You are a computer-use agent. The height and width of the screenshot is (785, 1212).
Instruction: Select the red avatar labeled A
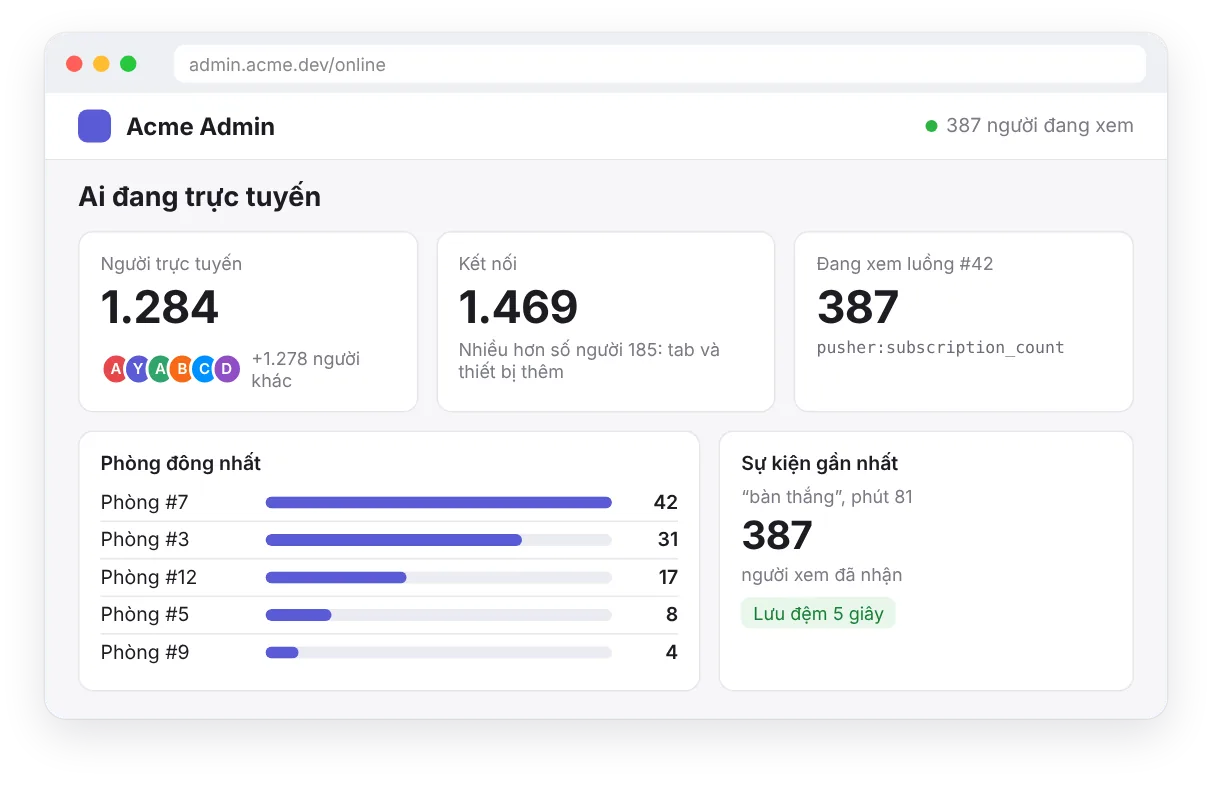point(116,369)
